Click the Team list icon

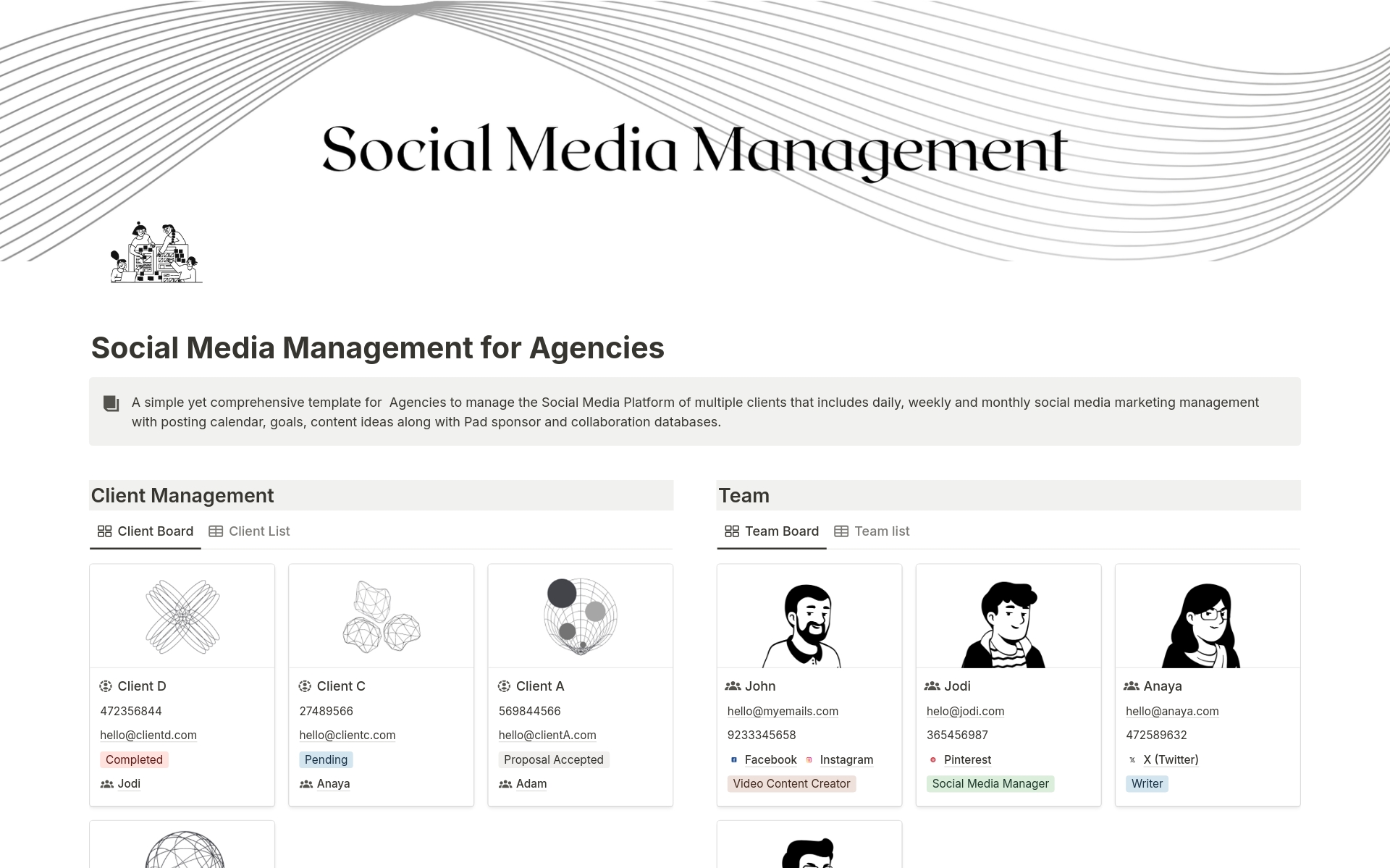point(841,530)
